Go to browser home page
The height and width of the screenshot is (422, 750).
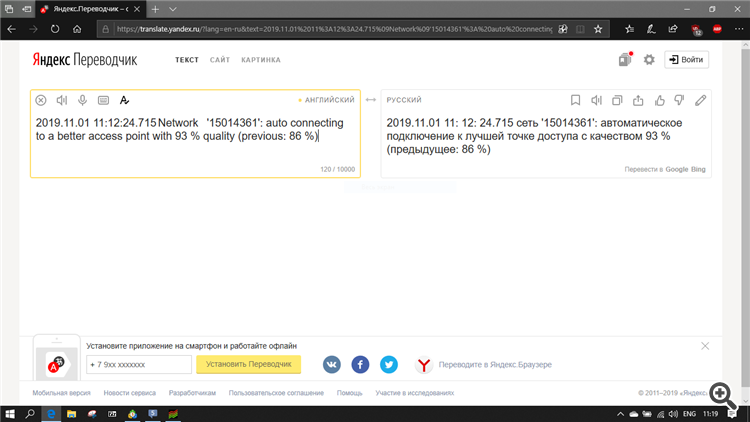click(x=77, y=29)
